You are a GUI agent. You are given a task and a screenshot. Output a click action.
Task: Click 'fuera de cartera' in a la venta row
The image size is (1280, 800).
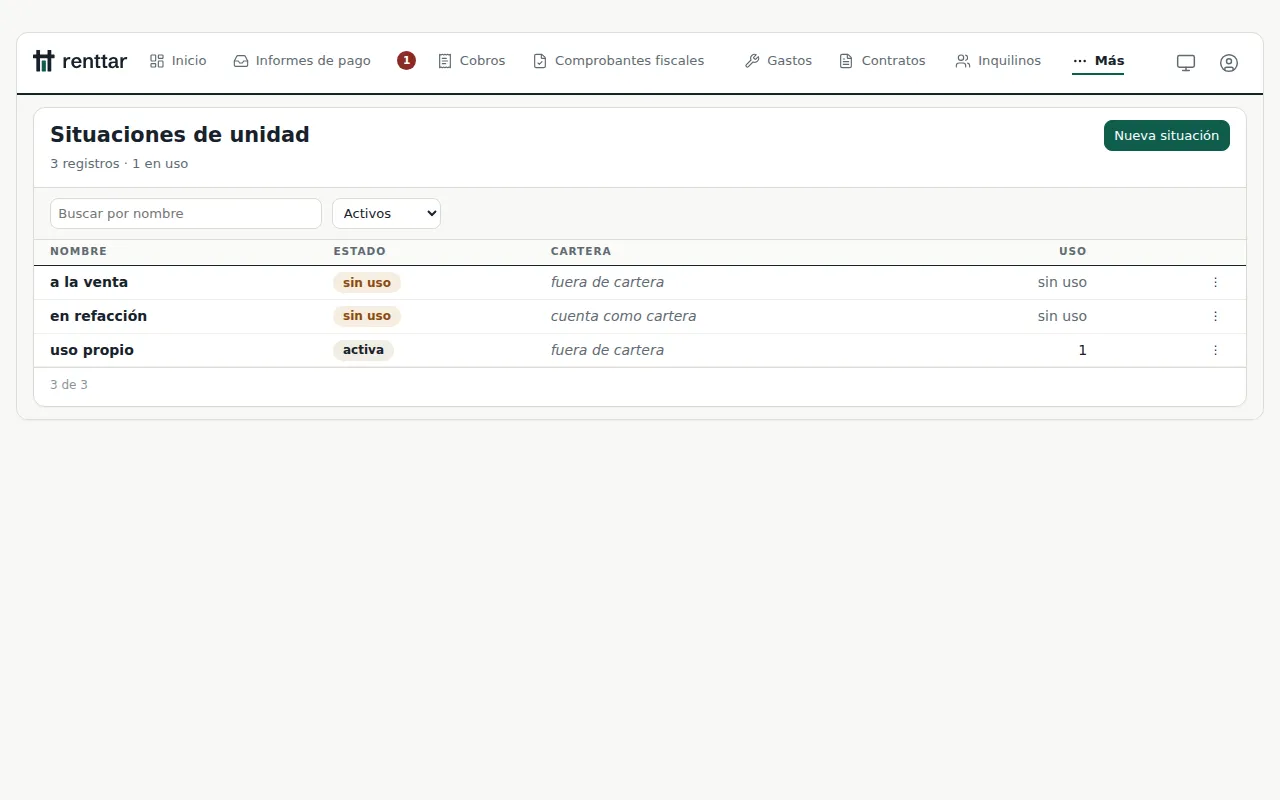607,282
